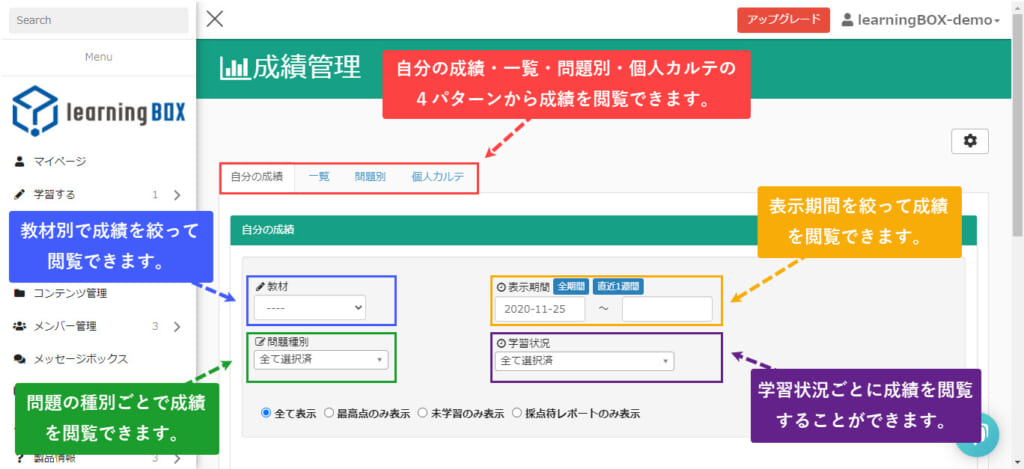The width and height of the screenshot is (1024, 469).
Task: Expand the 学習状況 dropdown
Action: click(584, 361)
